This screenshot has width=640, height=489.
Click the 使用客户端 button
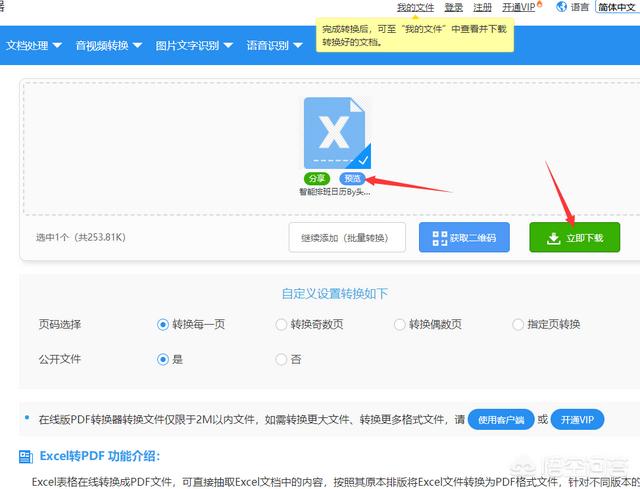click(501, 419)
